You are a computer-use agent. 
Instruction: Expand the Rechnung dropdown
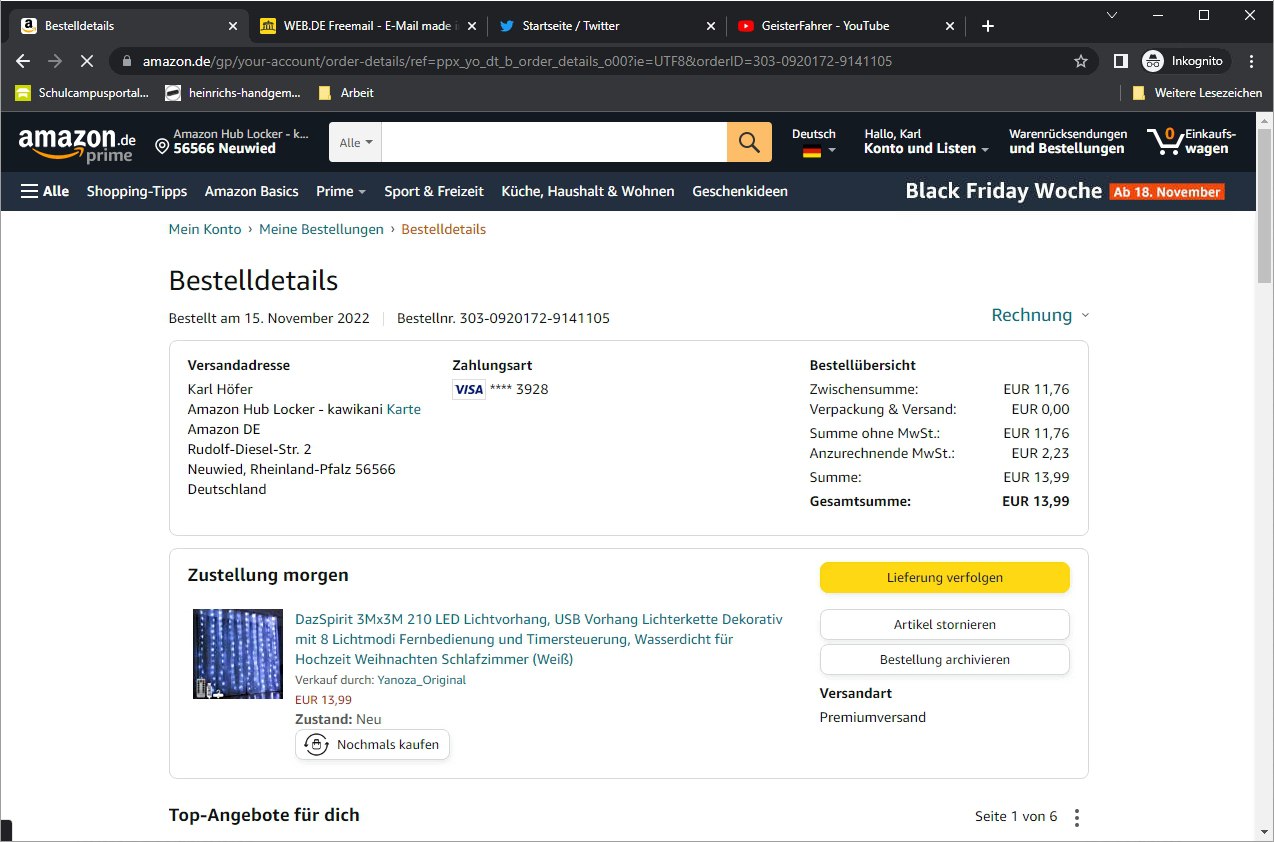pos(1040,315)
